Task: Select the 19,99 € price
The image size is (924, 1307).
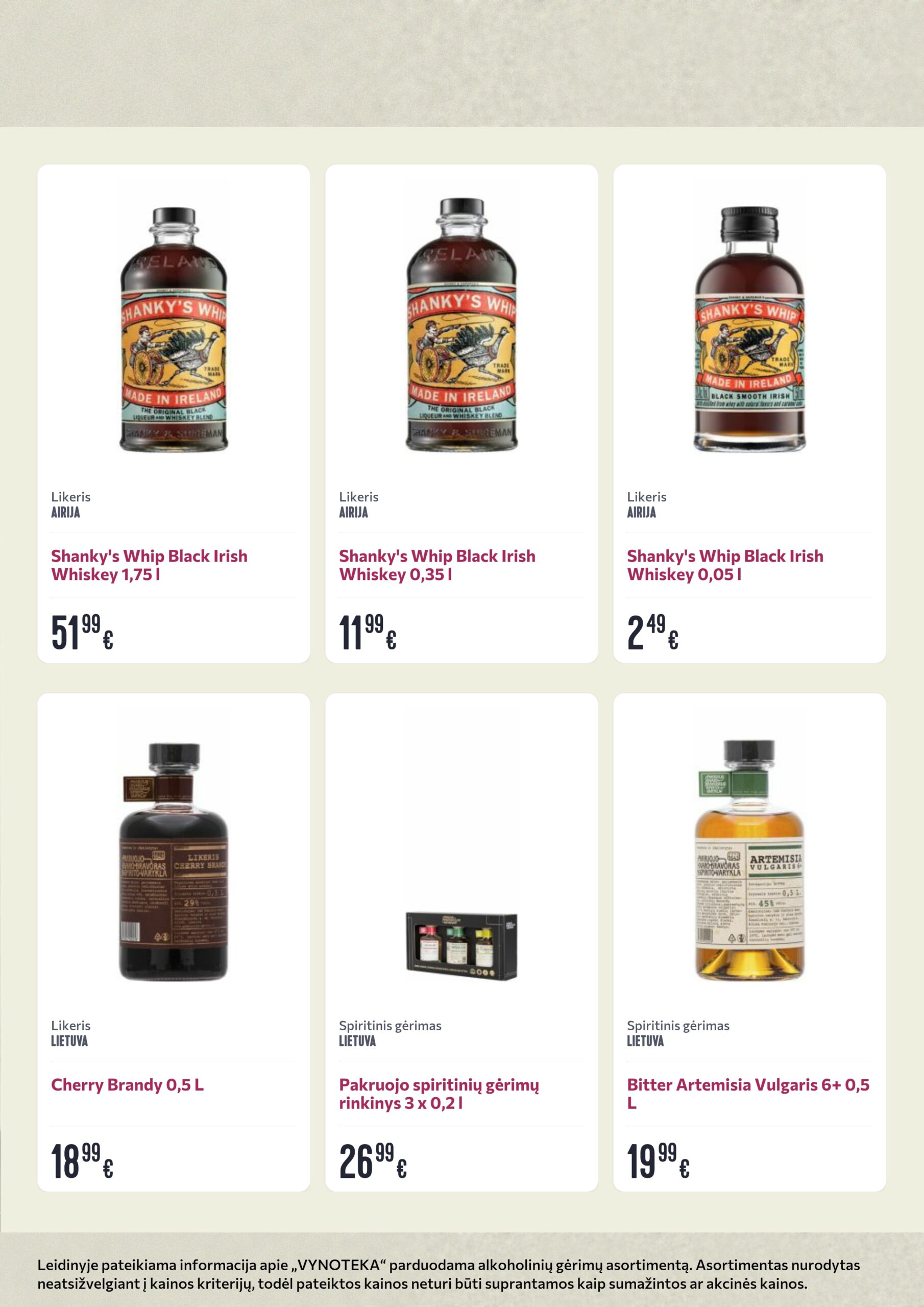Action: (659, 1160)
